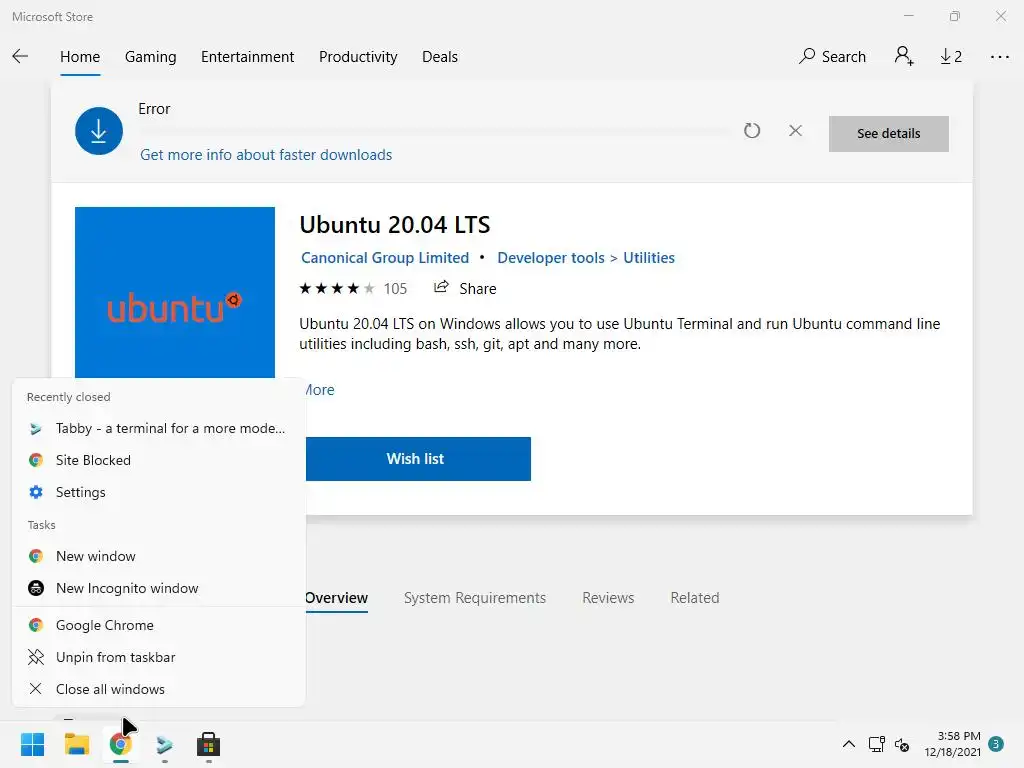
Task: Select Close all windows
Action: tap(159, 690)
